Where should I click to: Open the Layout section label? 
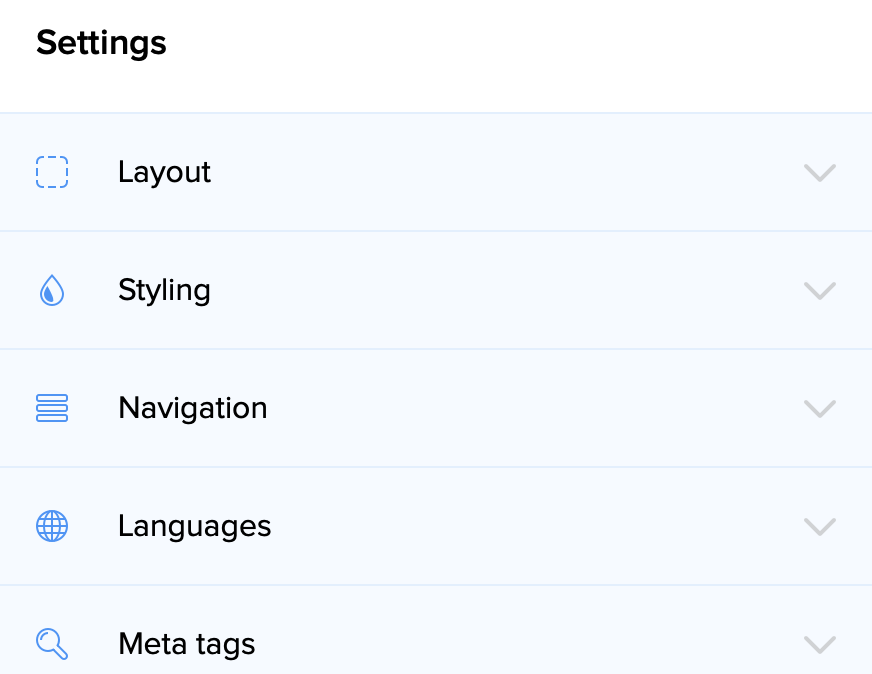(x=164, y=172)
